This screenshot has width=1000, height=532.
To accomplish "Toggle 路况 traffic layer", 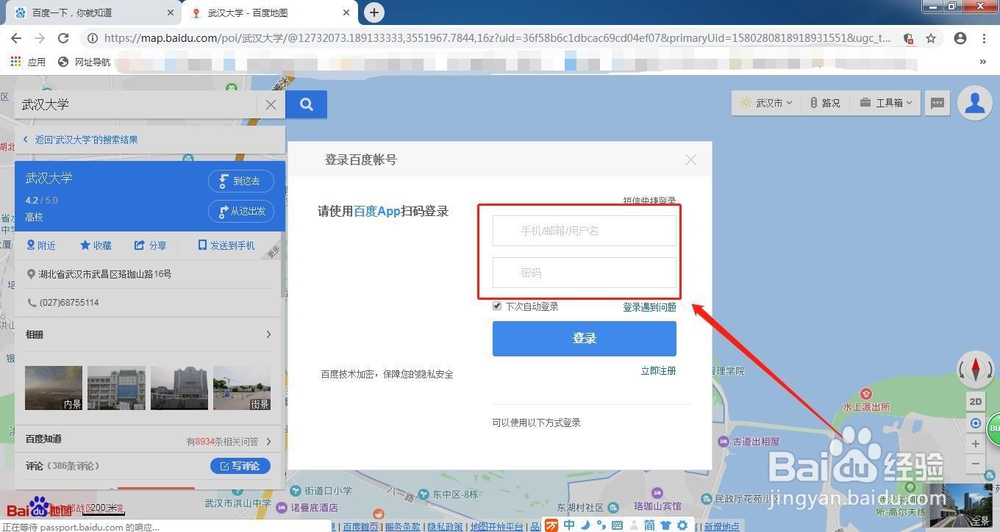I will point(825,103).
